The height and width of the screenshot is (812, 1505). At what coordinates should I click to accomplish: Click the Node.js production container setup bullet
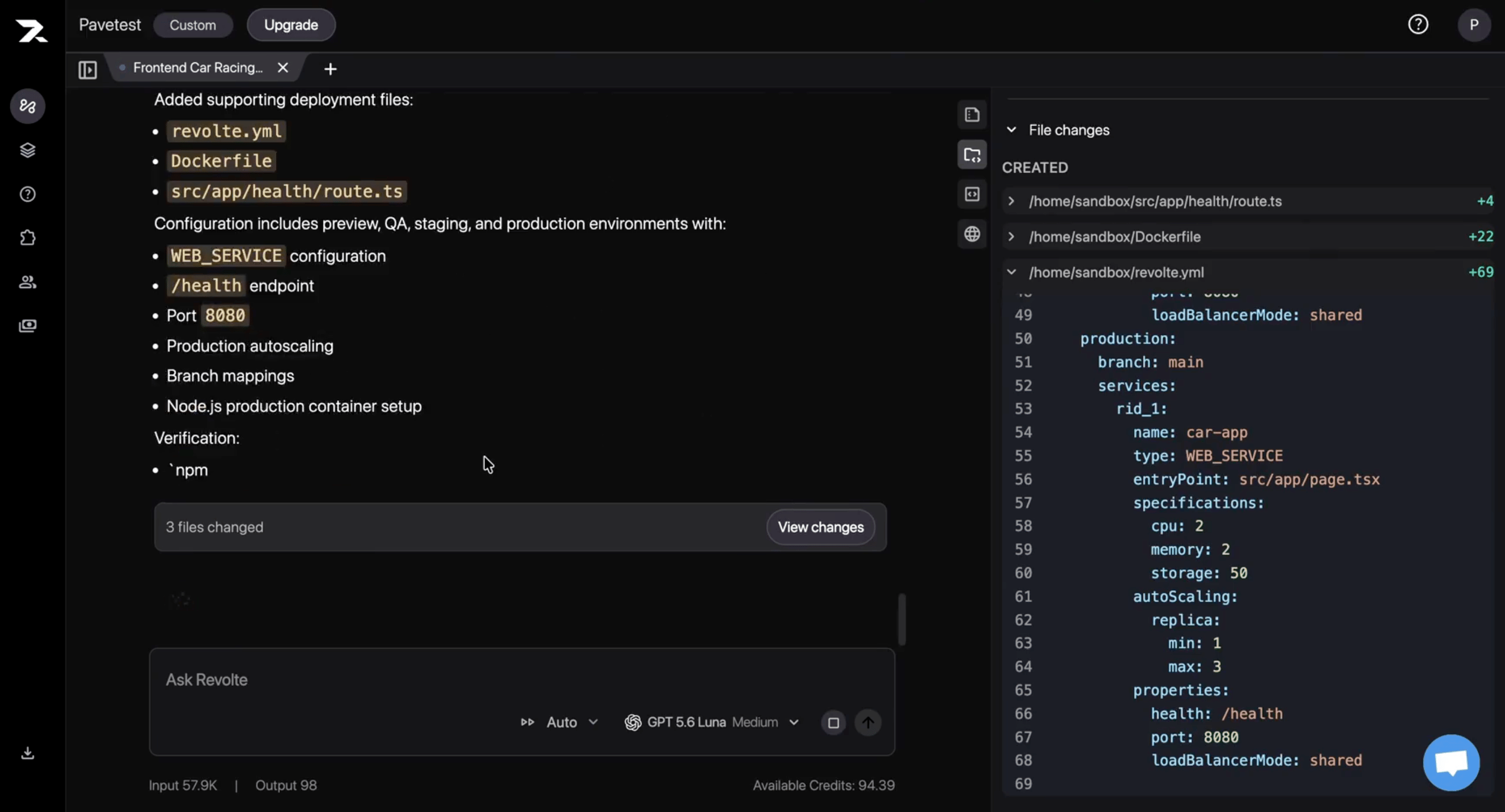pos(294,406)
